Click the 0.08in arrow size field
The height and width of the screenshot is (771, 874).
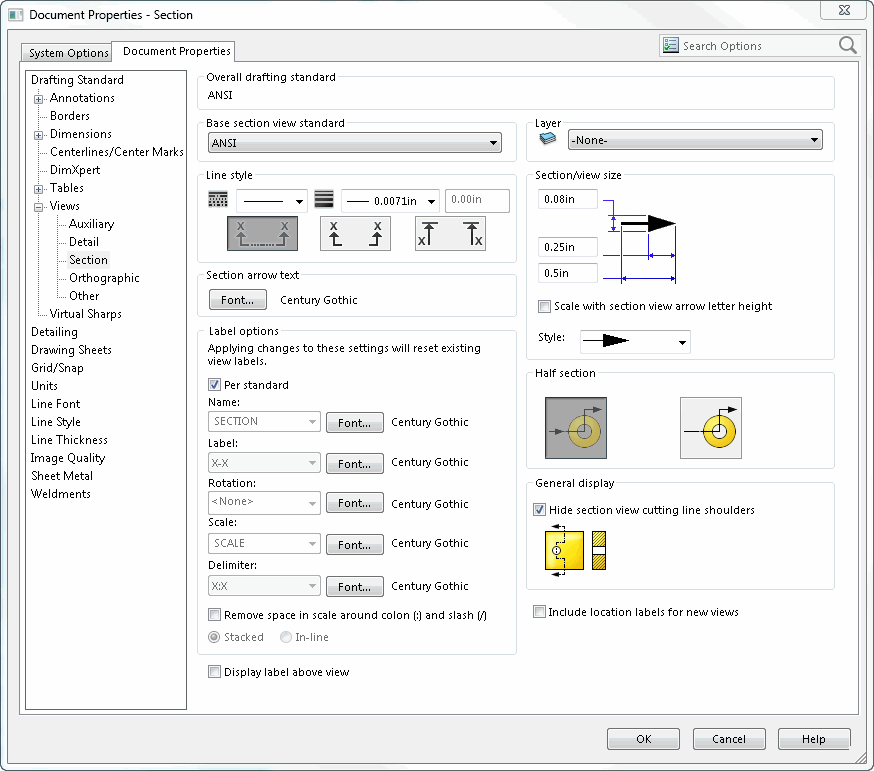coord(567,199)
